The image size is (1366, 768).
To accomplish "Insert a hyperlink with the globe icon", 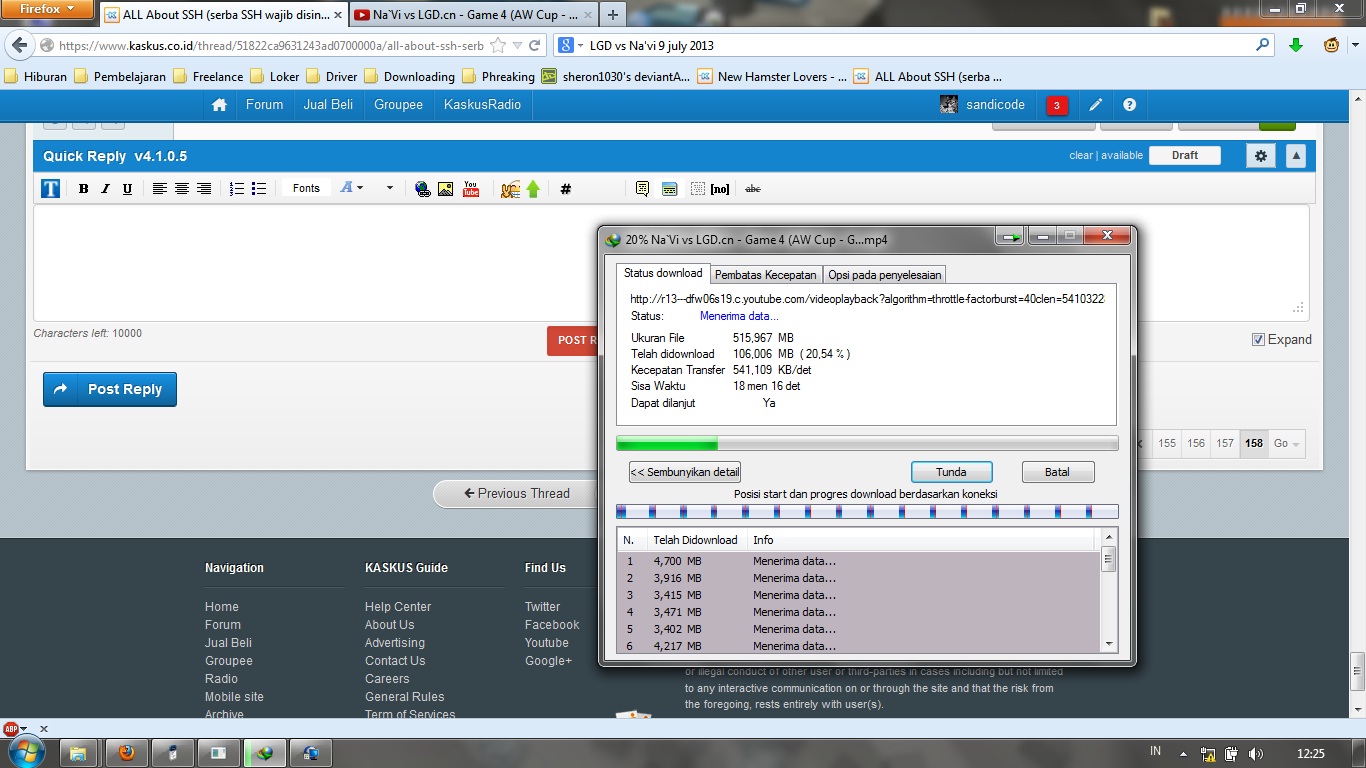I will tap(421, 188).
